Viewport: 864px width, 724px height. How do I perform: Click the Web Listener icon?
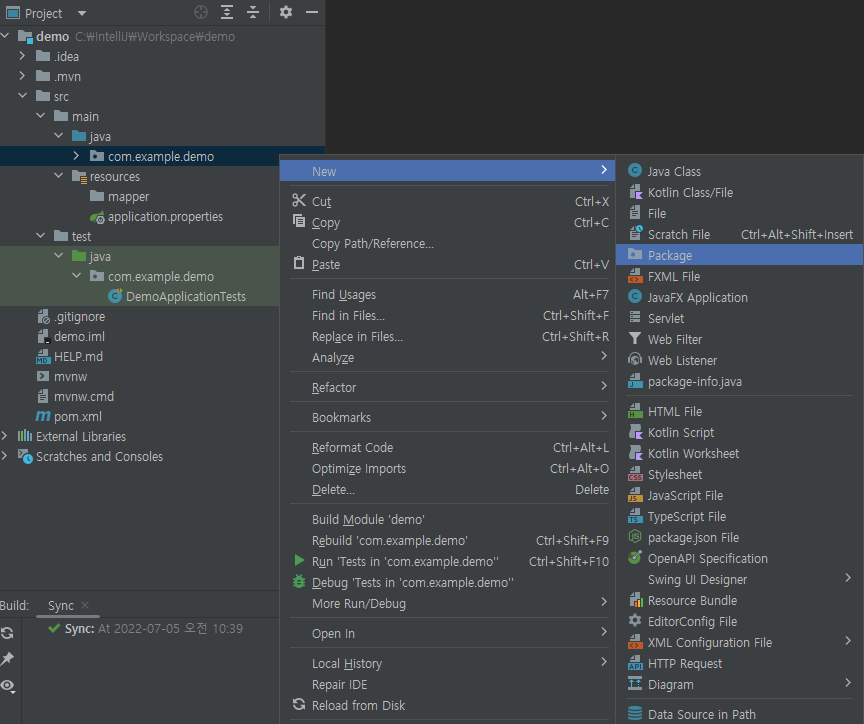635,360
